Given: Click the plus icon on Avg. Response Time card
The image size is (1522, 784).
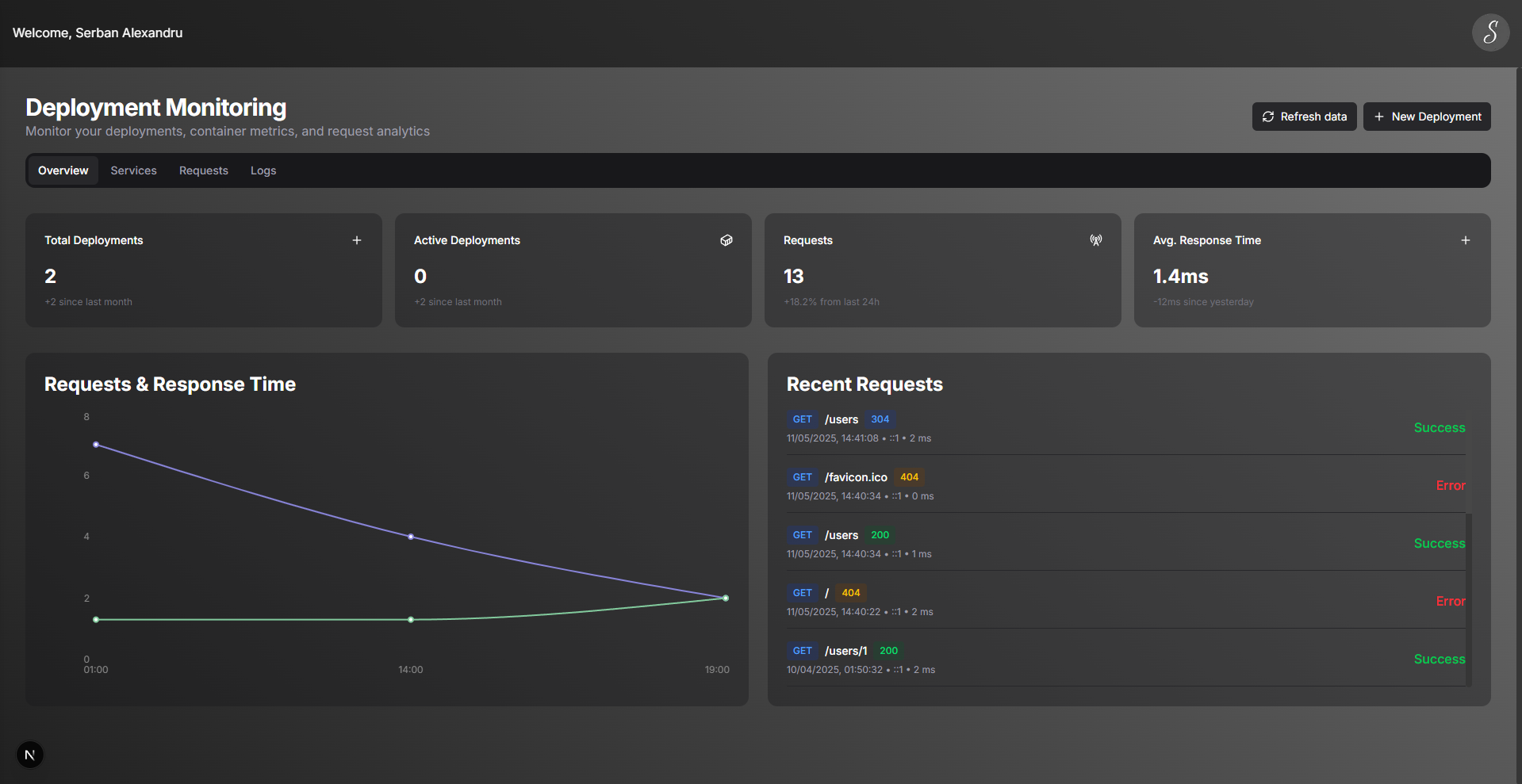Looking at the screenshot, I should [1465, 240].
